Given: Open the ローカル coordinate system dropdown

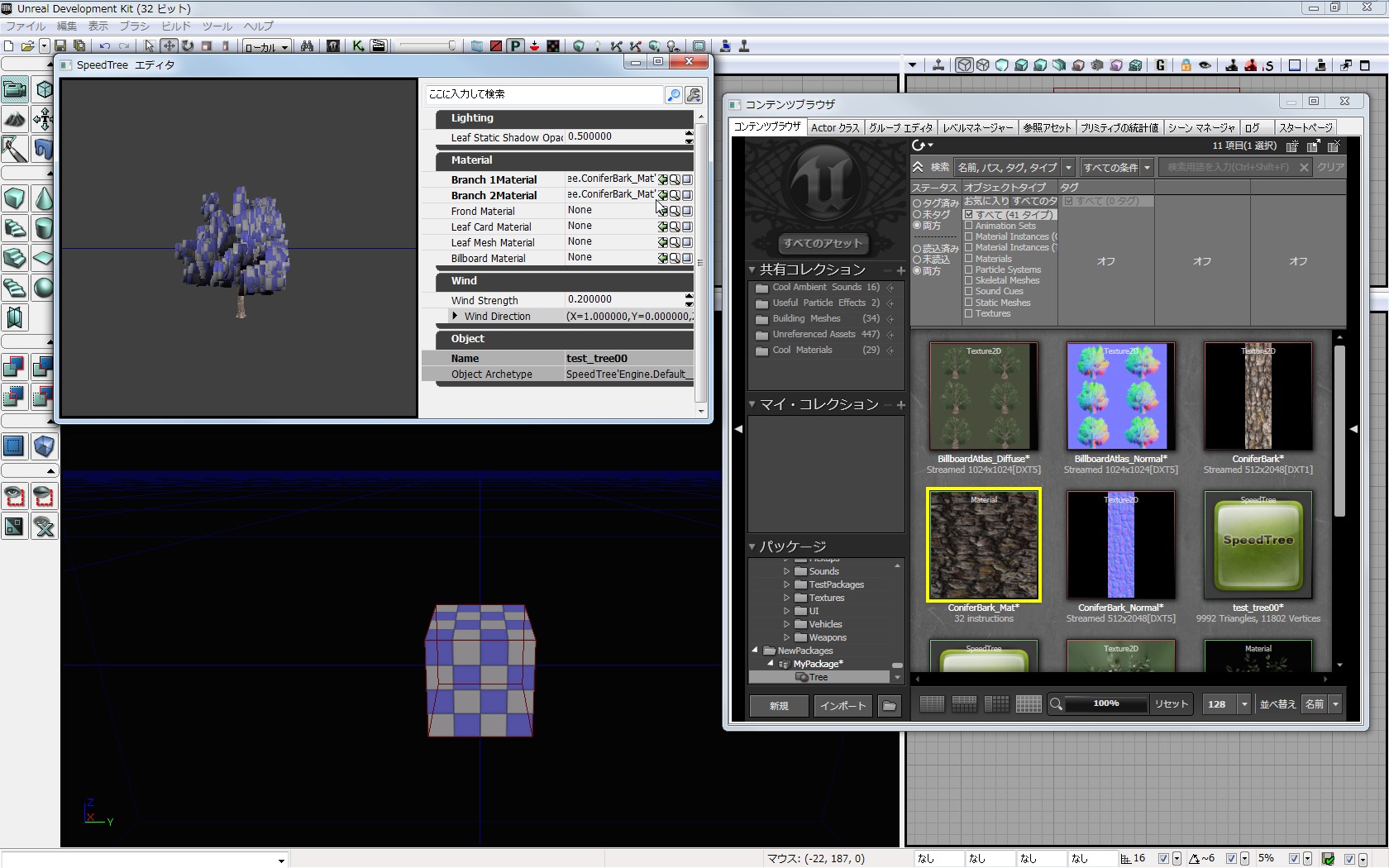Looking at the screenshot, I should [x=266, y=47].
